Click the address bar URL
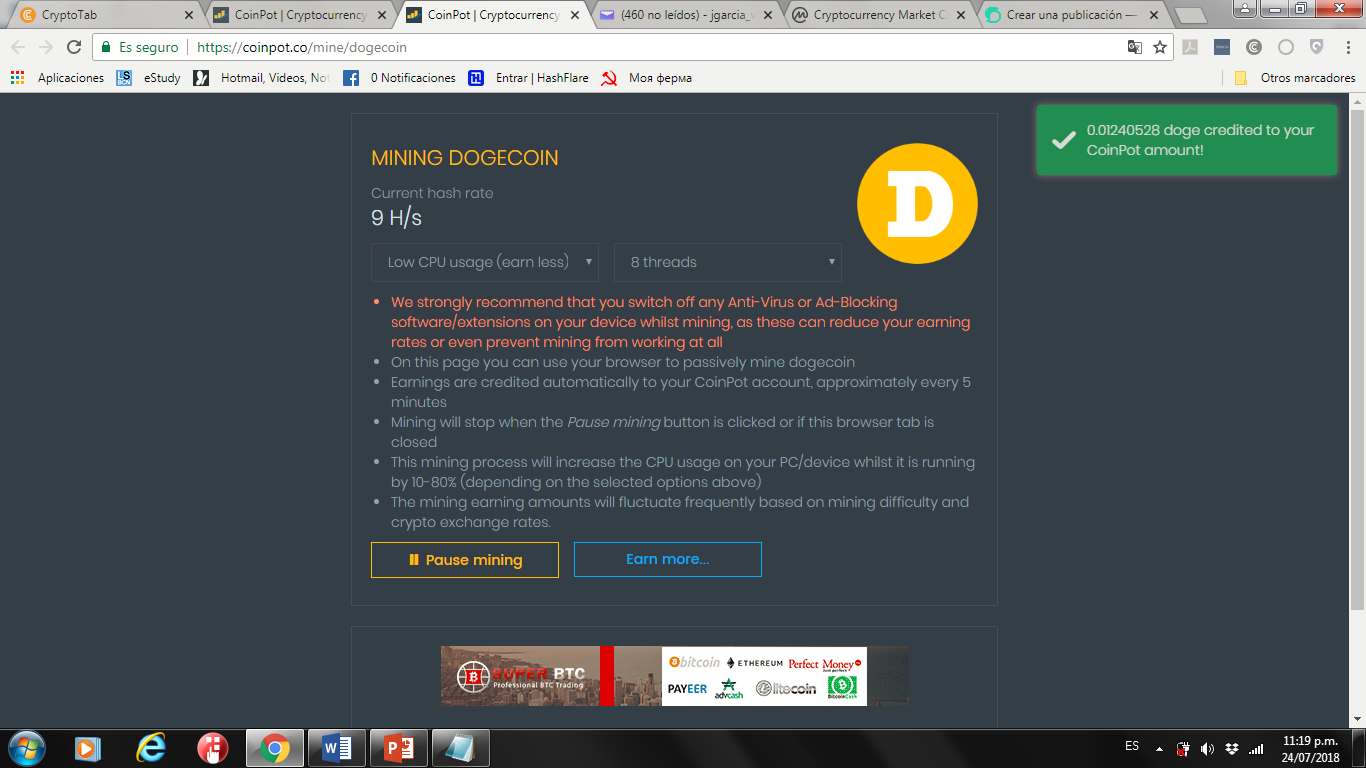Image resolution: width=1366 pixels, height=768 pixels. tap(302, 47)
